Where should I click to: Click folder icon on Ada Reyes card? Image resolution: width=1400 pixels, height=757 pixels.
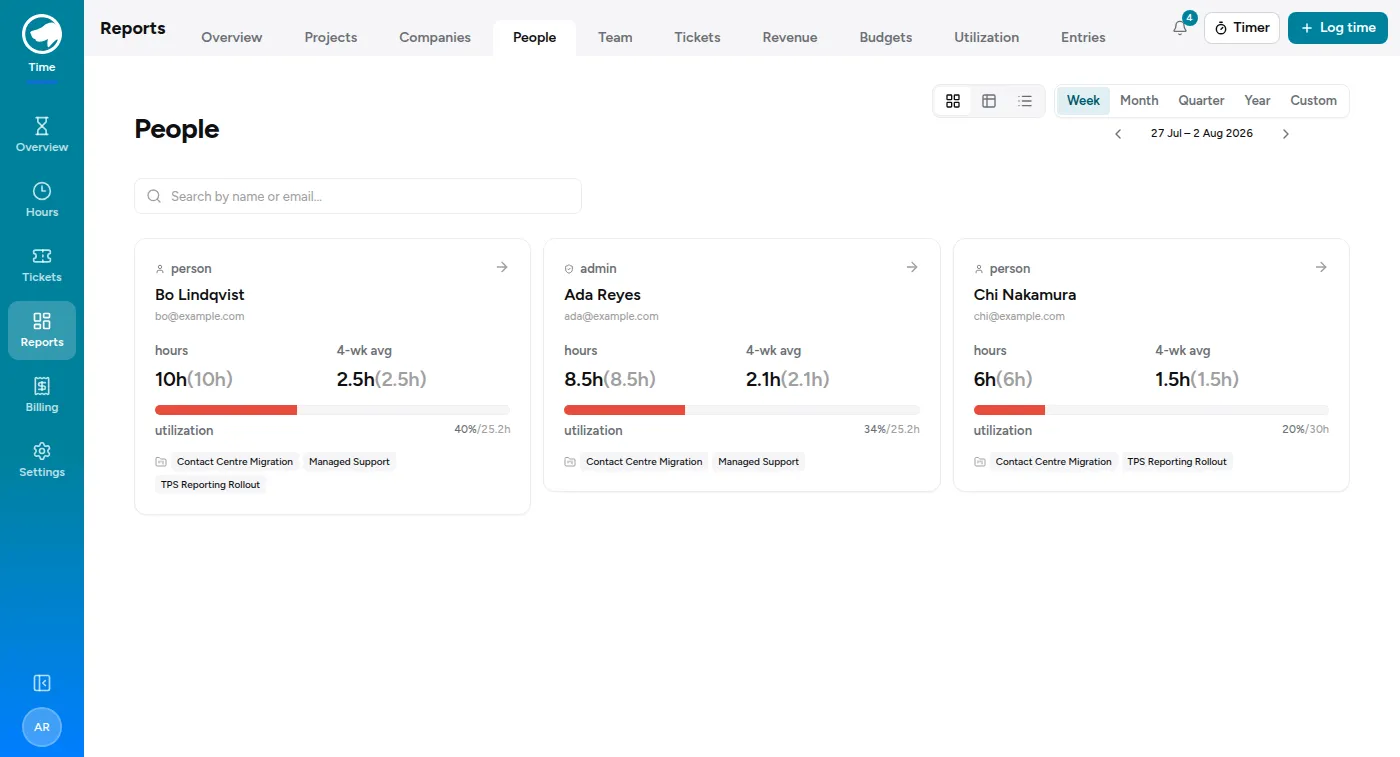(570, 462)
